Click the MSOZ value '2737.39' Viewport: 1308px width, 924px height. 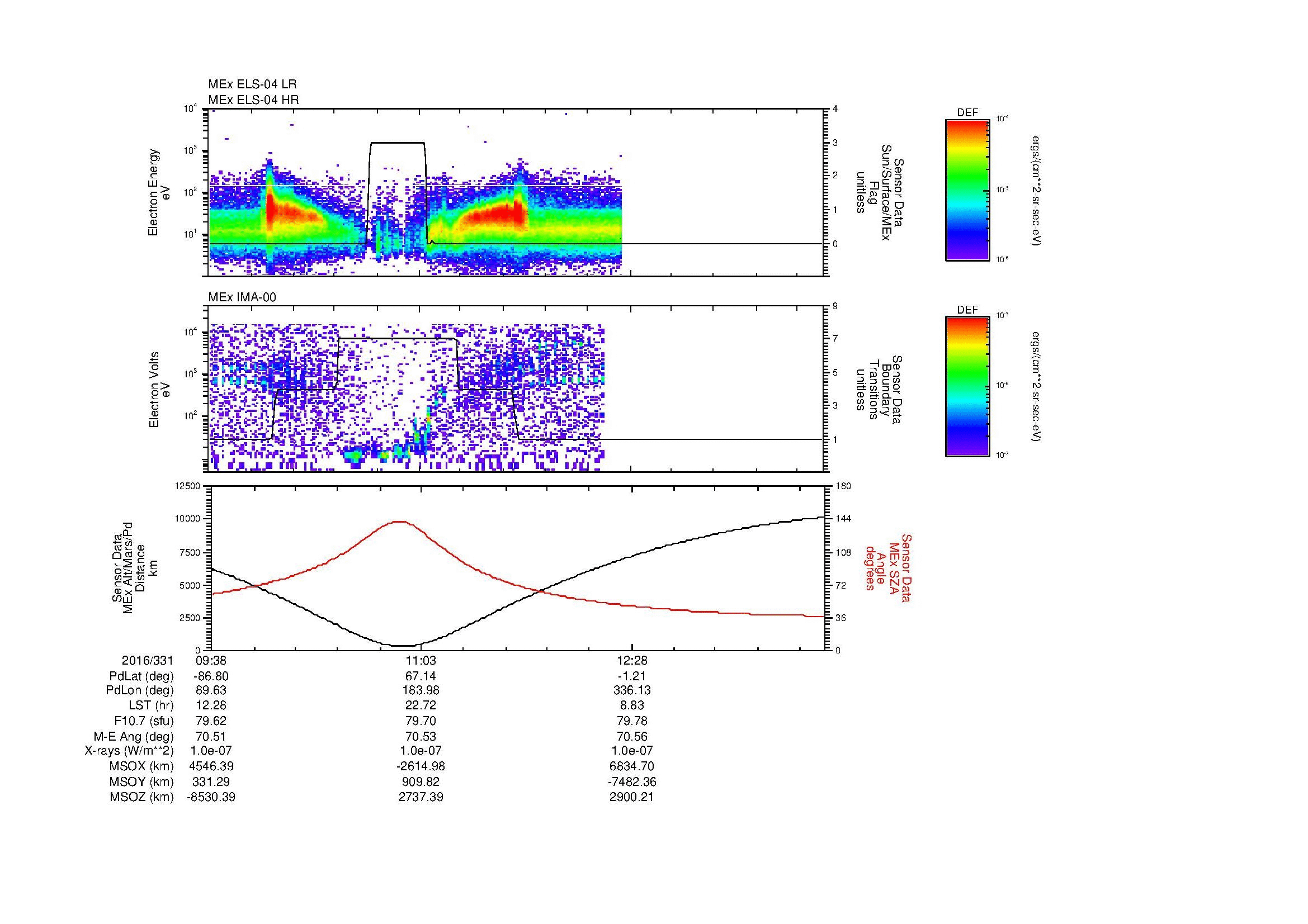pos(421,797)
